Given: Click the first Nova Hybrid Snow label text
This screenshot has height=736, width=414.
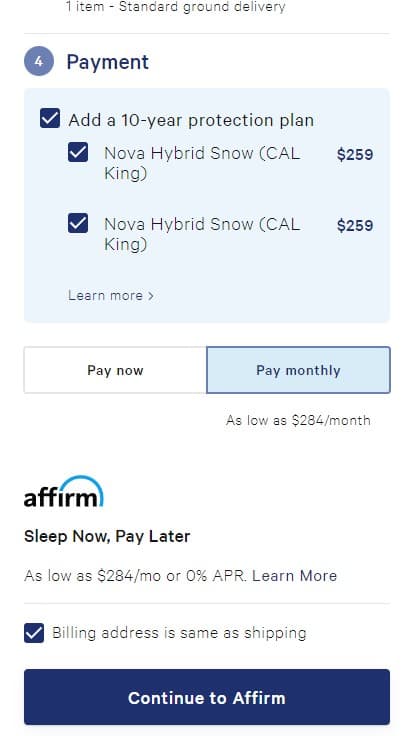Looking at the screenshot, I should click(x=202, y=163).
